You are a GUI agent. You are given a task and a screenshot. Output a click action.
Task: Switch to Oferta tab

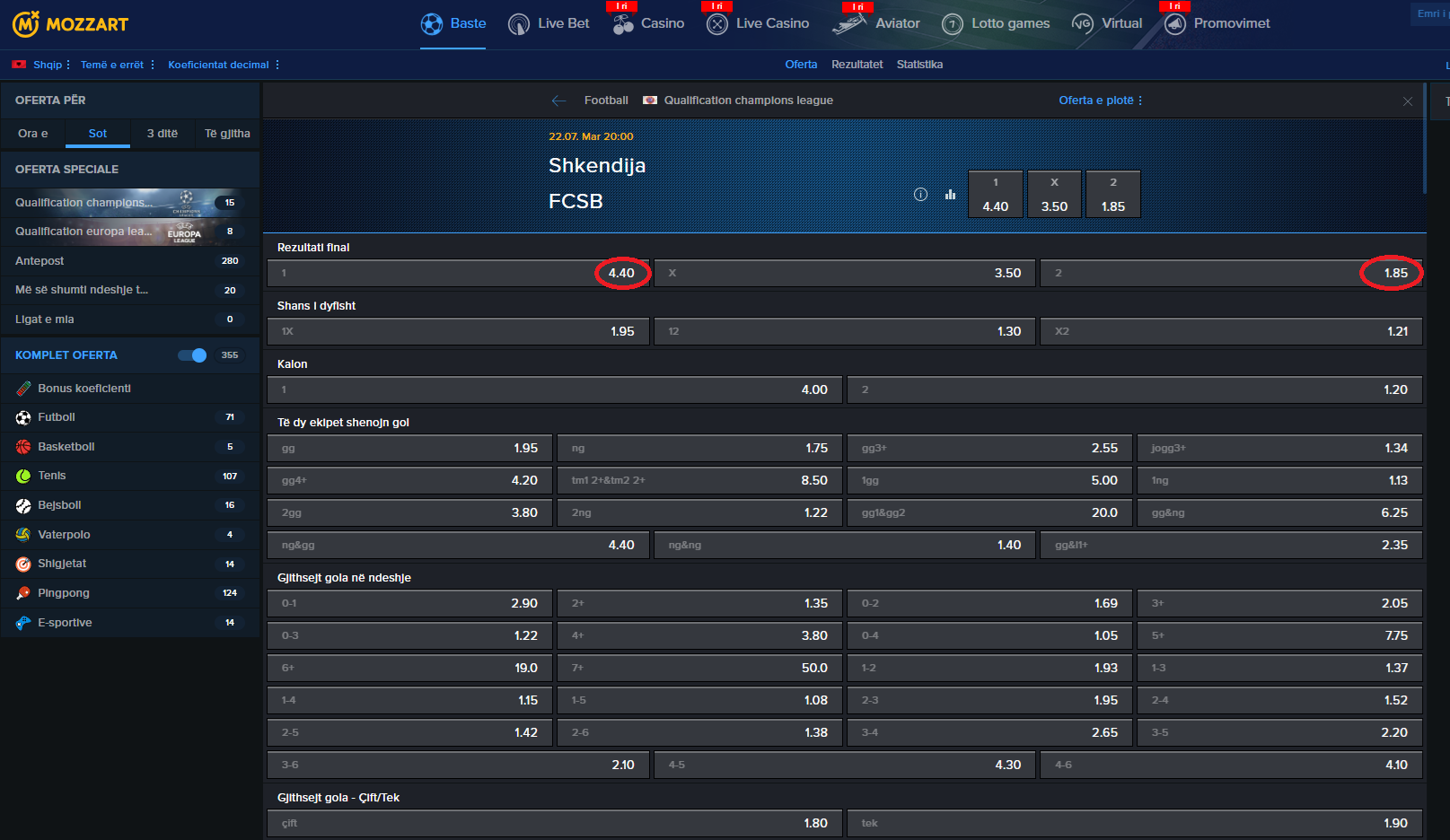pos(801,65)
